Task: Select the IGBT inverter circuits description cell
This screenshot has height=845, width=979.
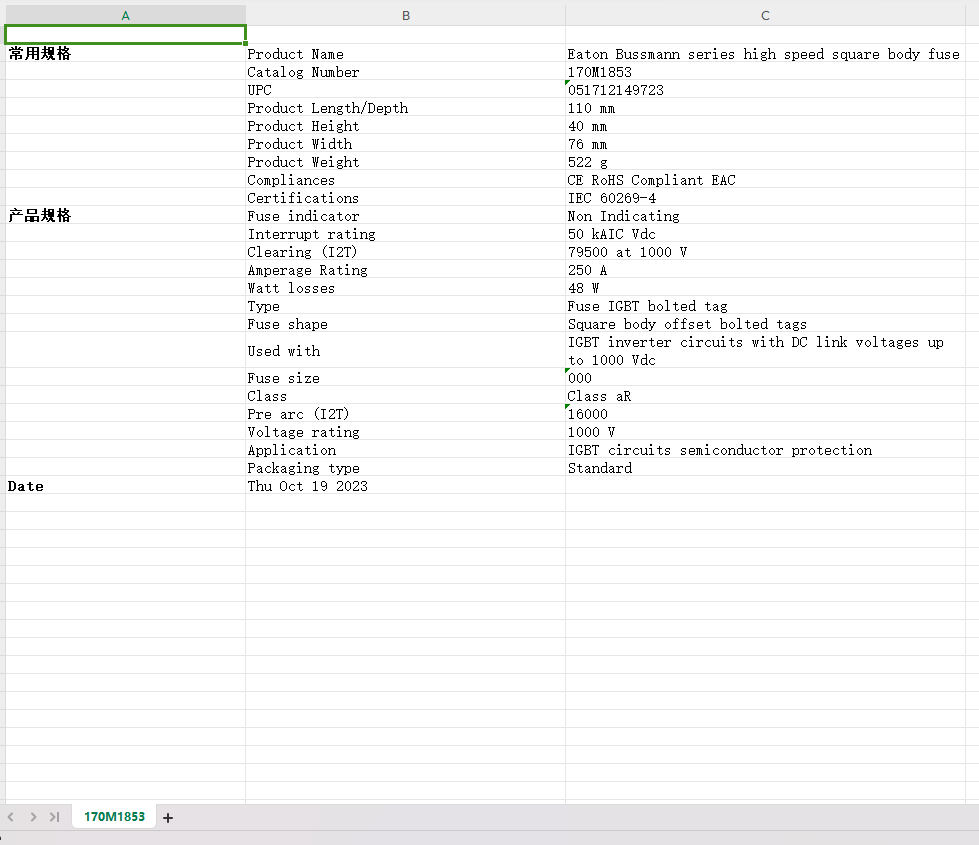Action: 765,351
